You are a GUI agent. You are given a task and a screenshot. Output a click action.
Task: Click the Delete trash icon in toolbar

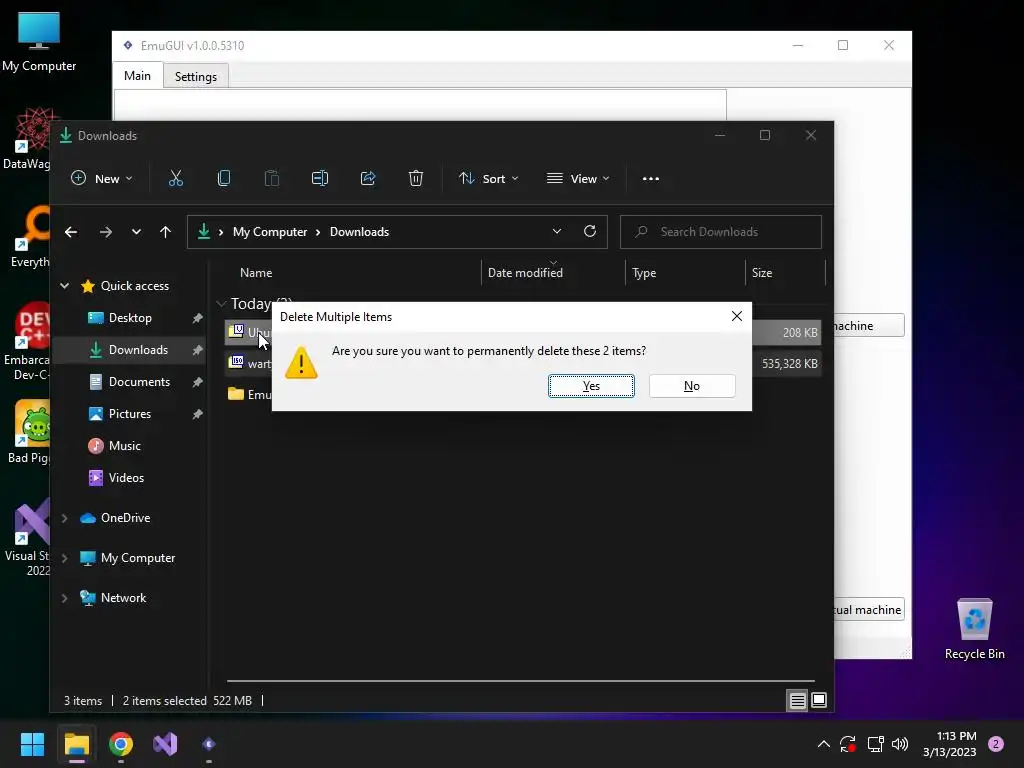coord(416,178)
